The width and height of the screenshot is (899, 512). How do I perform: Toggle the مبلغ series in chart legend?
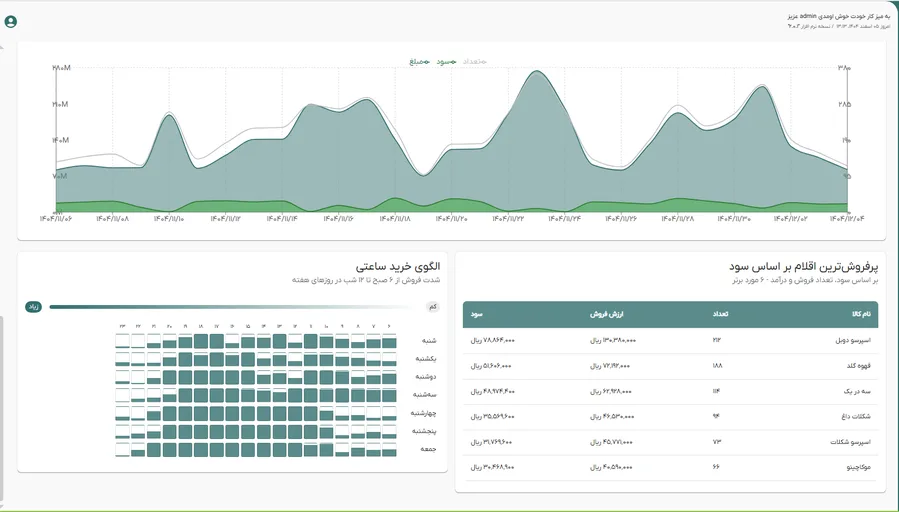(419, 61)
